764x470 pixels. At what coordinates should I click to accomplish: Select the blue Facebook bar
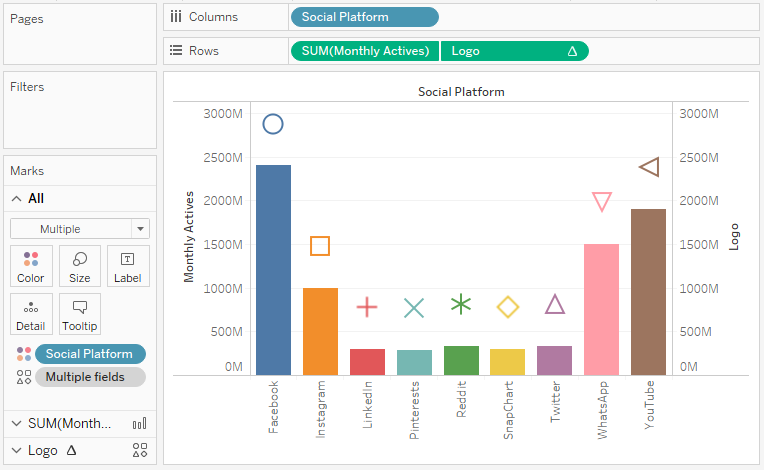273,270
